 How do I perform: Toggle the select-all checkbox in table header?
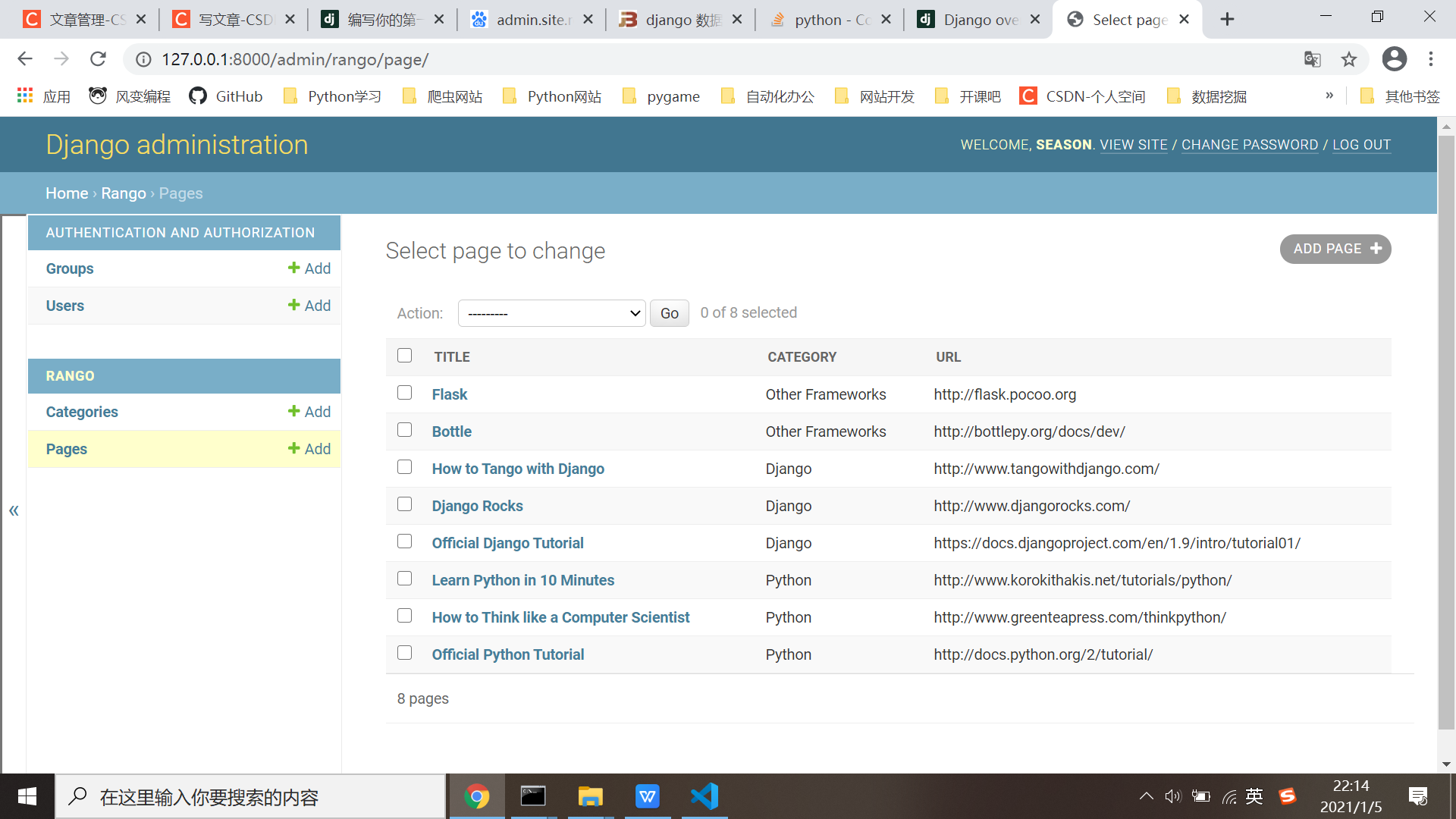tap(404, 356)
